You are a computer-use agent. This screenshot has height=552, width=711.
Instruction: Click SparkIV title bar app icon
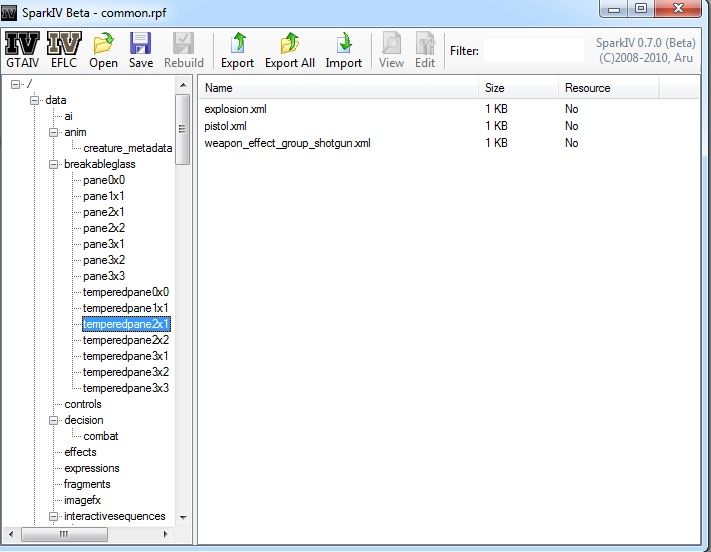point(9,12)
